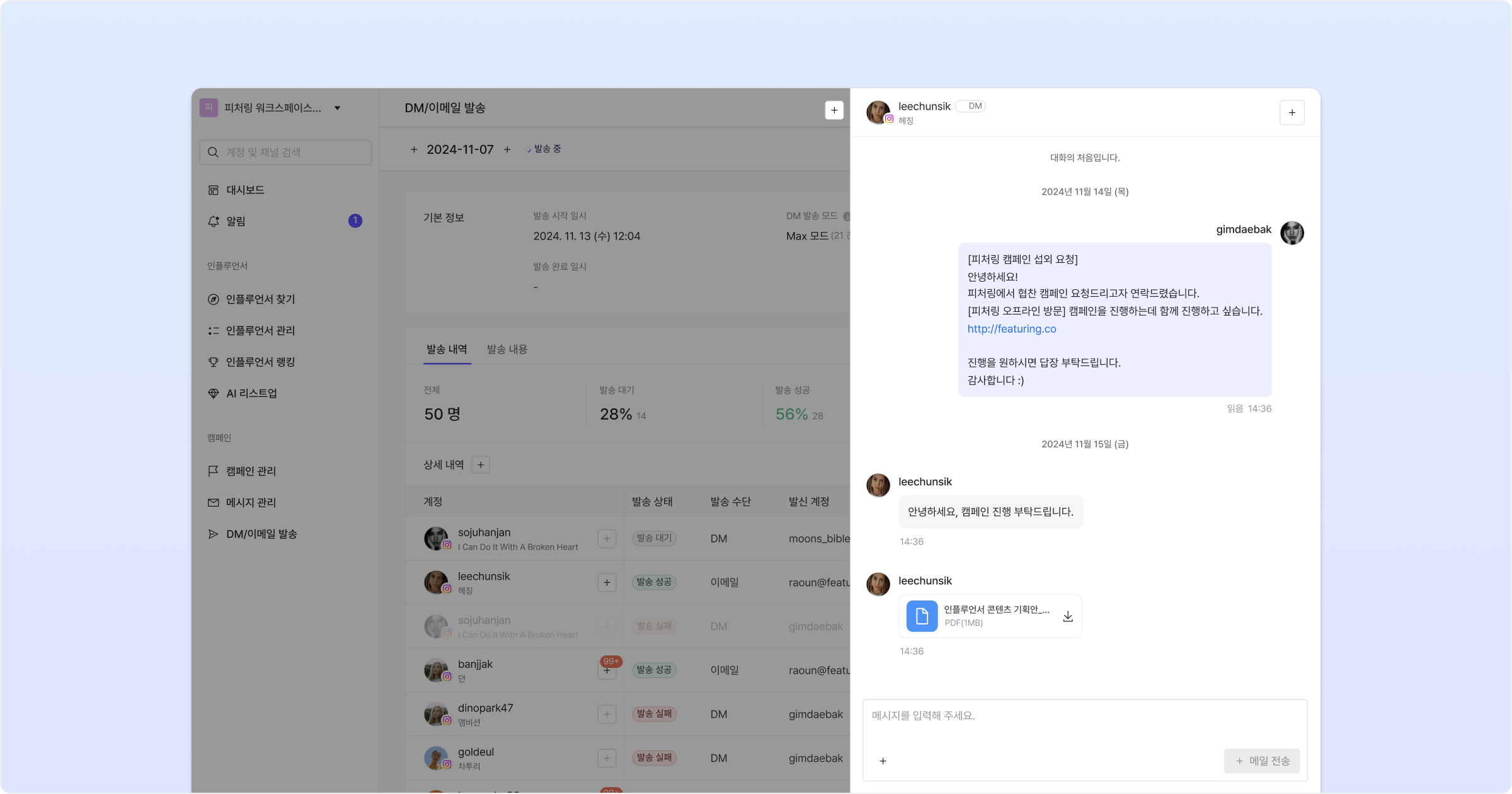The width and height of the screenshot is (1512, 794).
Task: Go to AI 리스트업 diamond item
Action: click(251, 393)
